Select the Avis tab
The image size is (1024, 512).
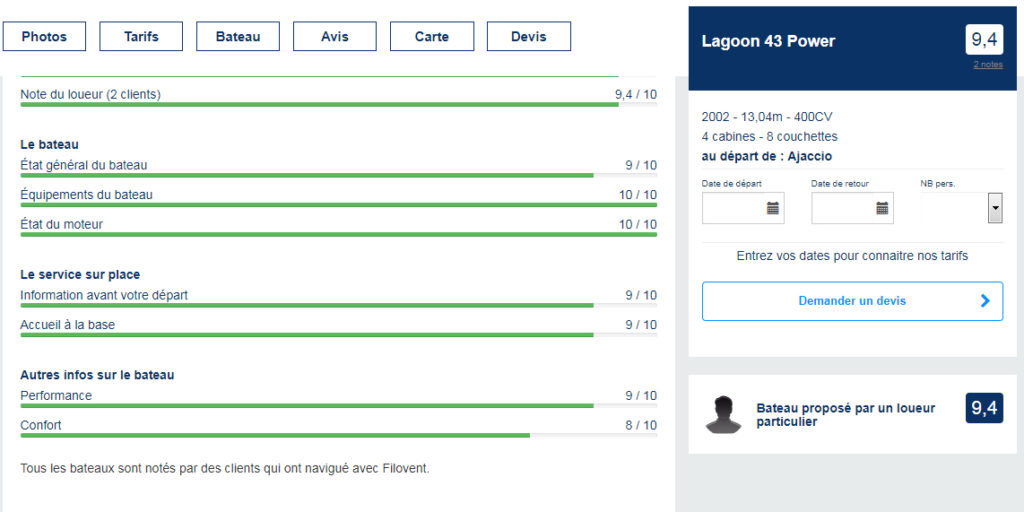click(x=334, y=37)
